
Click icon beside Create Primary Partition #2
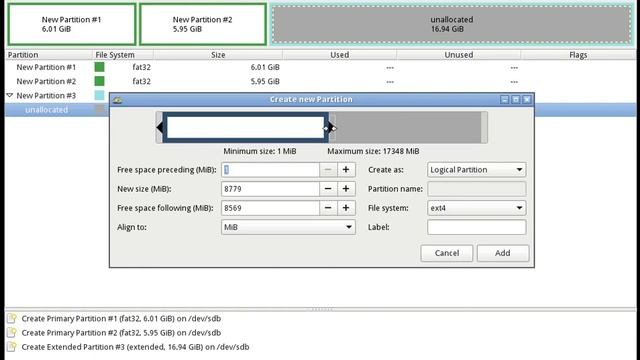point(12,332)
